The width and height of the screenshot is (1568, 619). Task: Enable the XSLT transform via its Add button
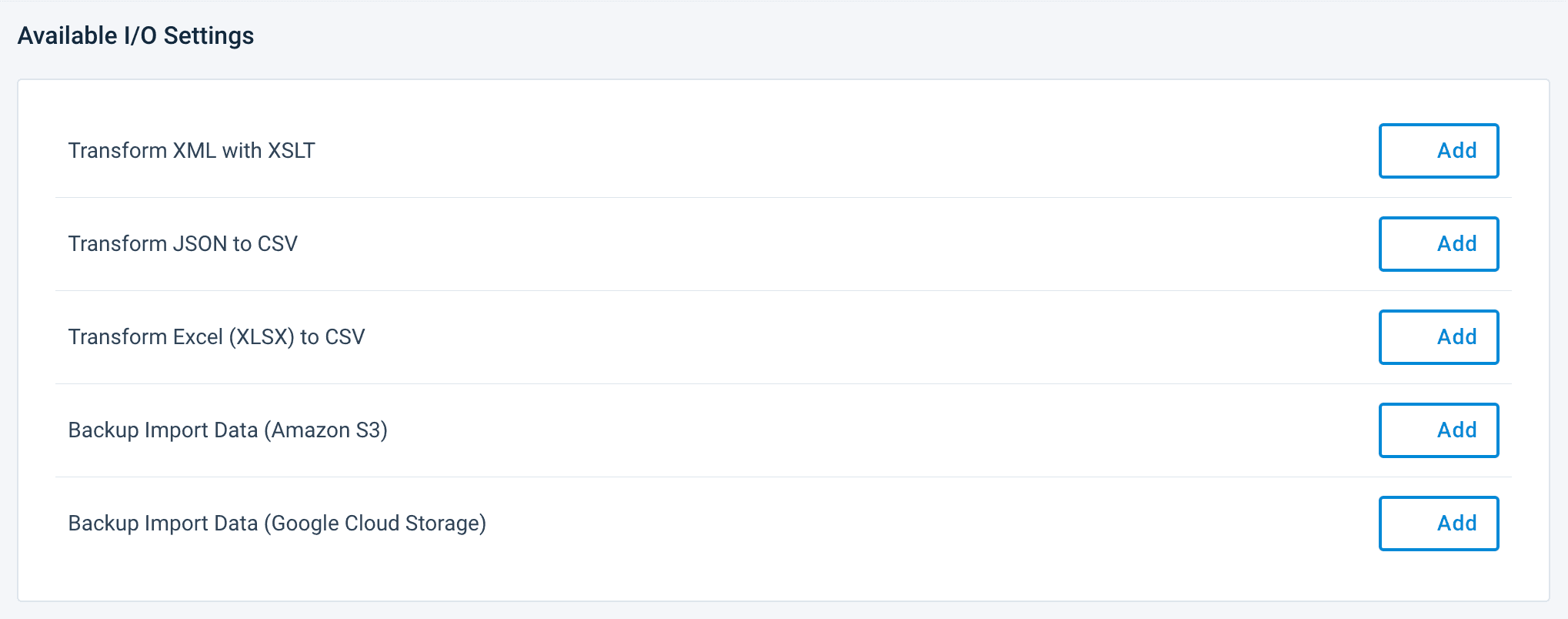click(1438, 151)
